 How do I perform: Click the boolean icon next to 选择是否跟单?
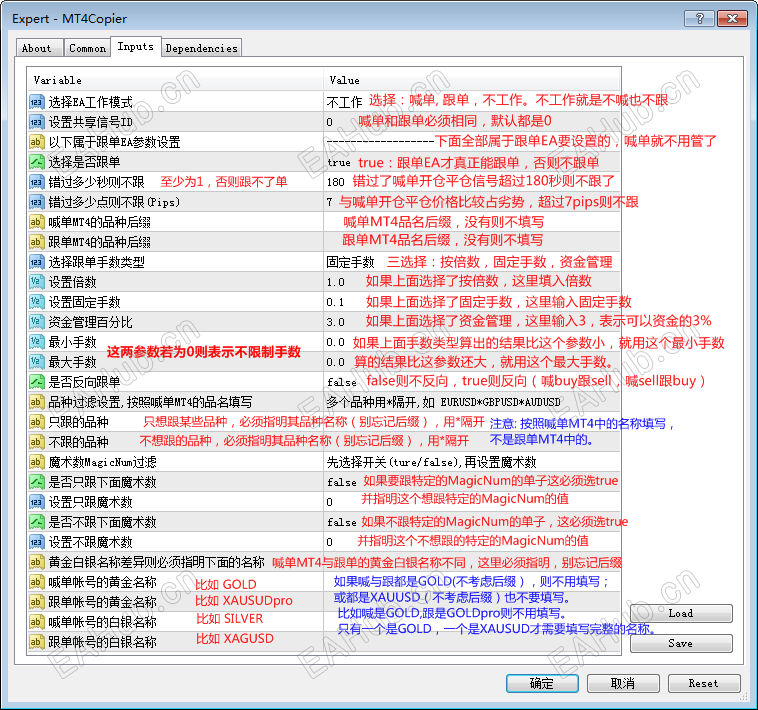37,162
